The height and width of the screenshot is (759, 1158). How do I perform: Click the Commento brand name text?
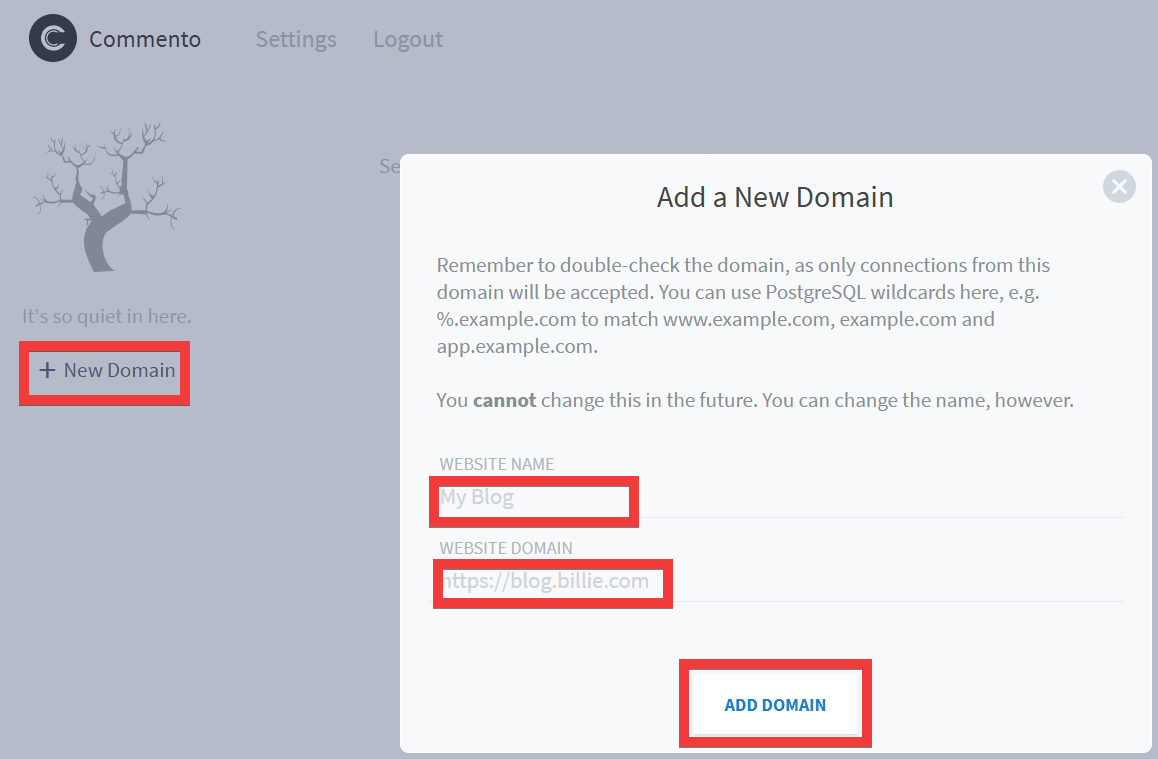tap(145, 39)
